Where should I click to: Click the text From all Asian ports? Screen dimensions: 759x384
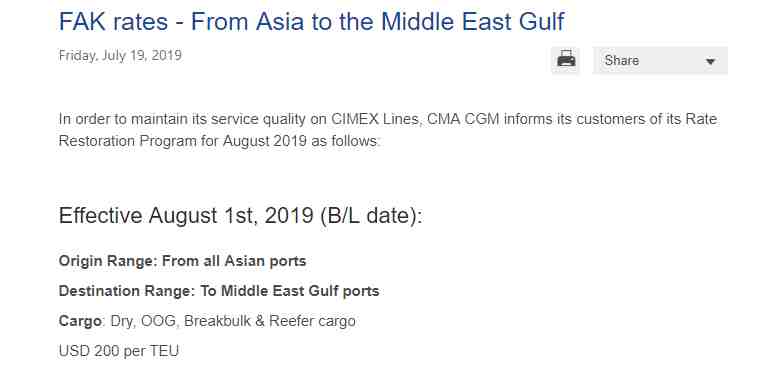point(234,261)
